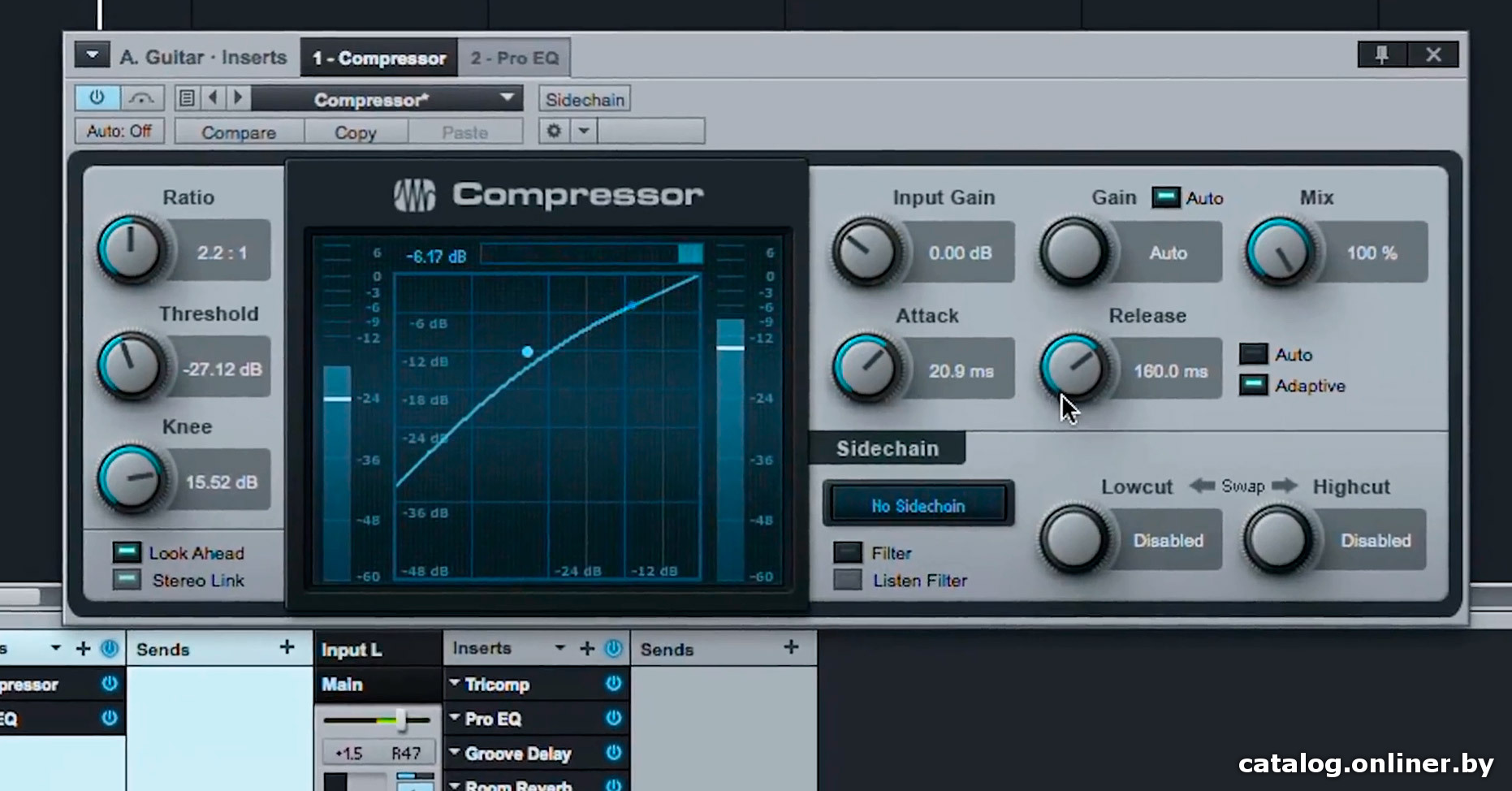Add a send on Main channel Sends
Image resolution: width=1512 pixels, height=791 pixels.
pos(791,647)
